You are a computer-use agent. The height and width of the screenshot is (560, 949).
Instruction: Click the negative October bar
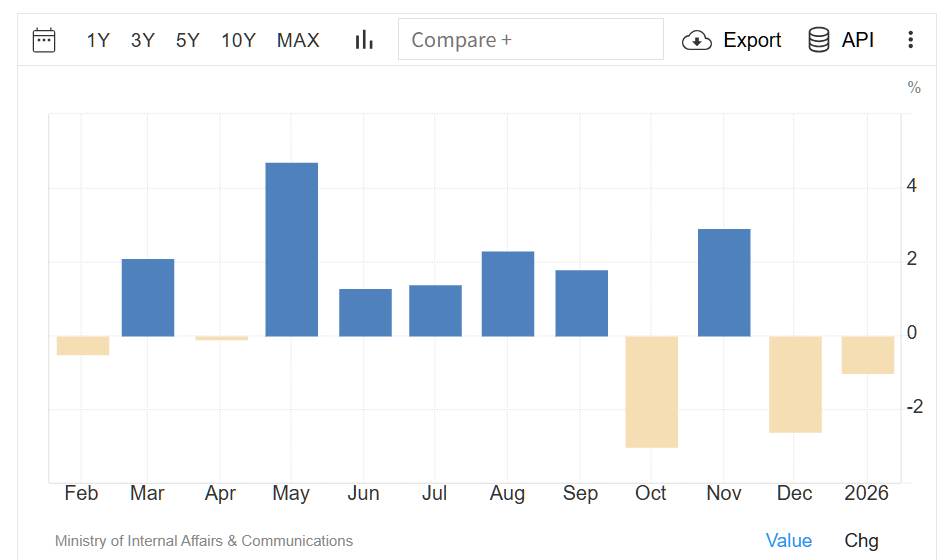pyautogui.click(x=652, y=391)
